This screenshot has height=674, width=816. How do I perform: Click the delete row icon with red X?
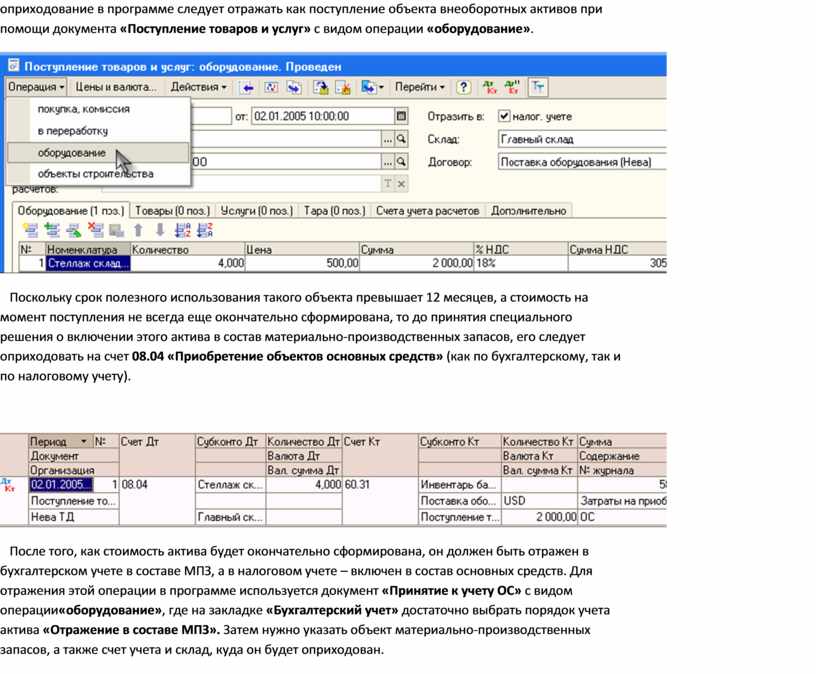[95, 230]
